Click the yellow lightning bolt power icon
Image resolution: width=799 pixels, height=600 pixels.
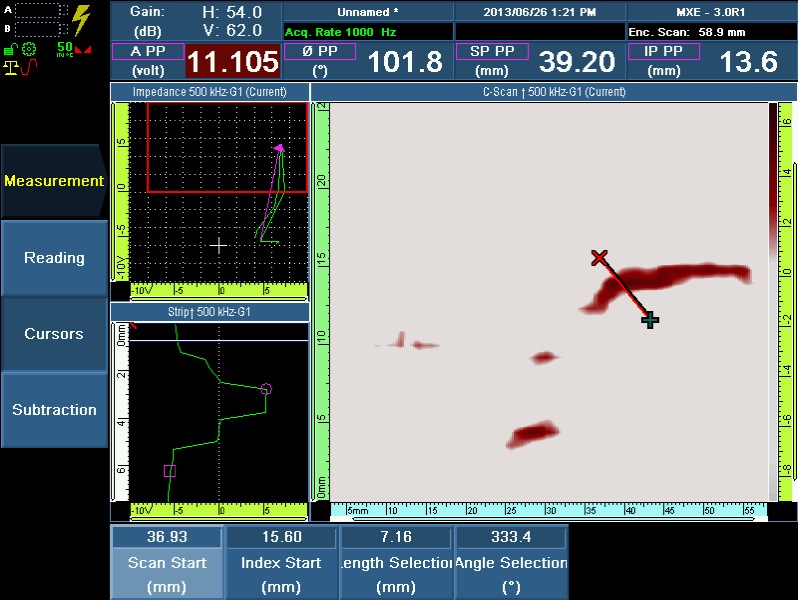(x=82, y=20)
